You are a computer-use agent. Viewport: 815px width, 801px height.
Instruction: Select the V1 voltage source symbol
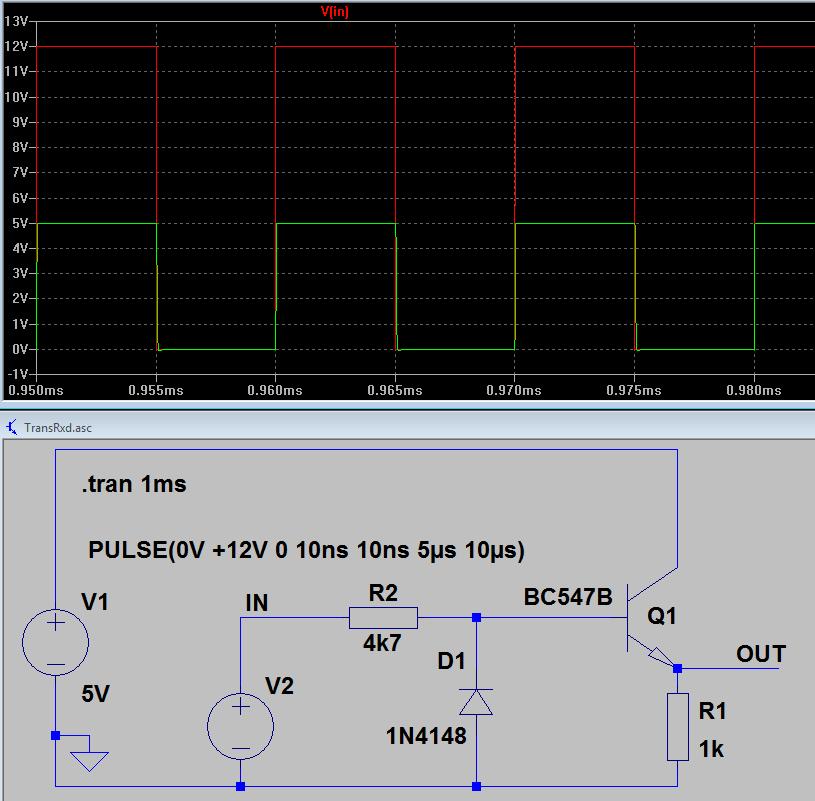(56, 642)
